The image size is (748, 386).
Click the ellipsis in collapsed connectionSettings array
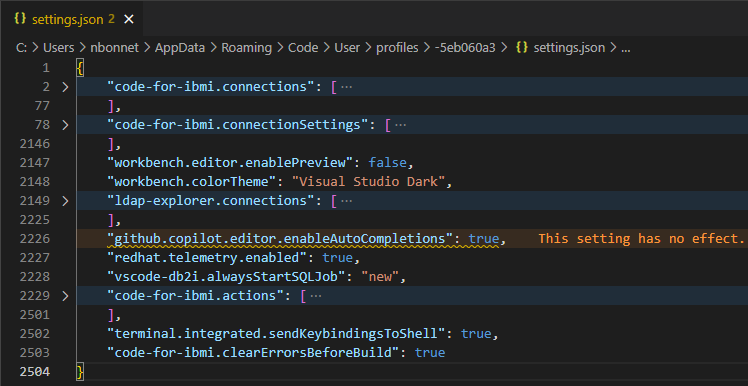pos(400,125)
